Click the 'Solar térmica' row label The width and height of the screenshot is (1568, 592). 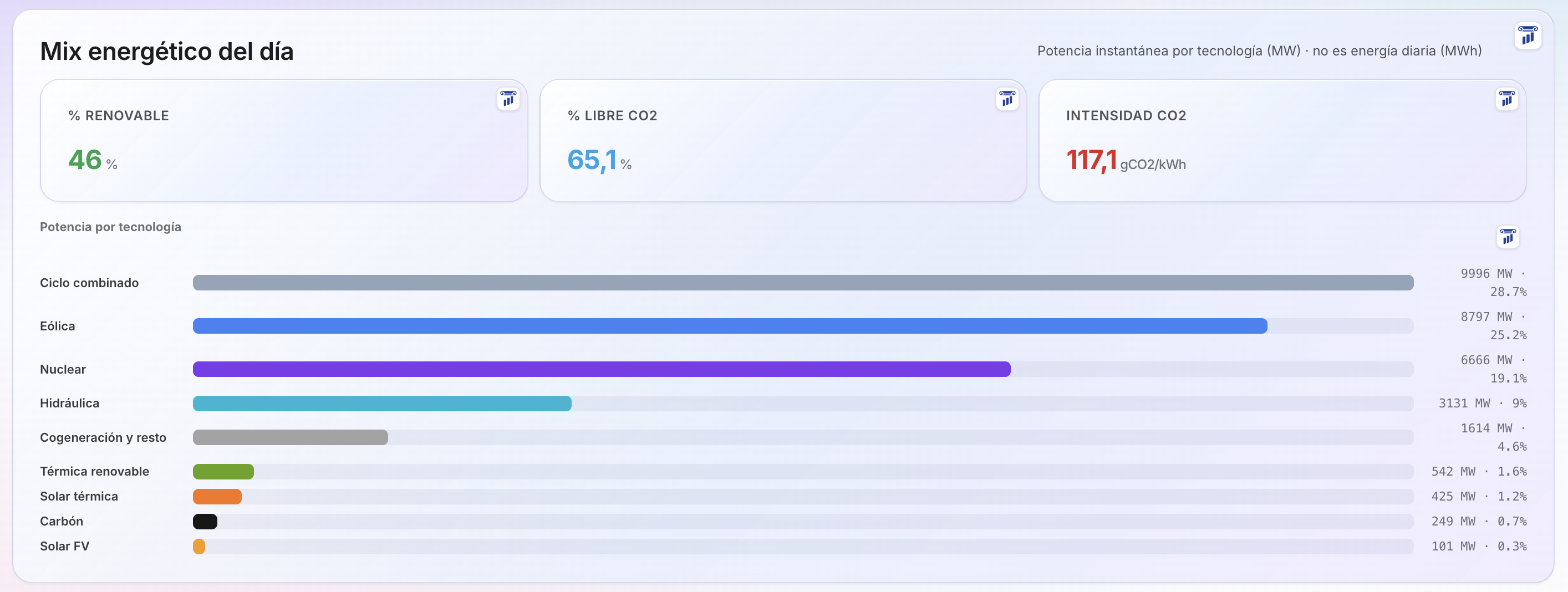(x=79, y=497)
